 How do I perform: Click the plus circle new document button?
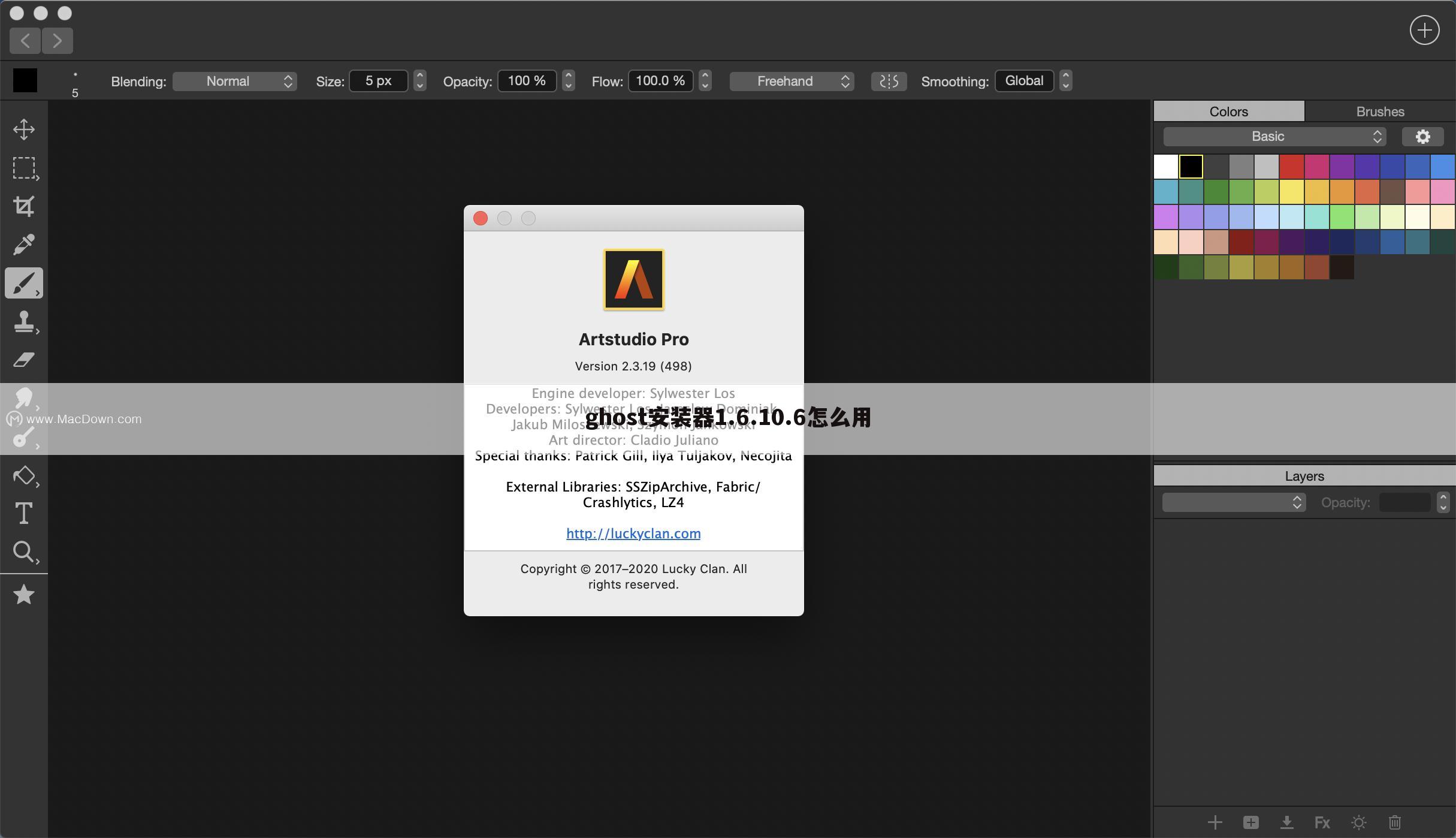click(x=1424, y=30)
